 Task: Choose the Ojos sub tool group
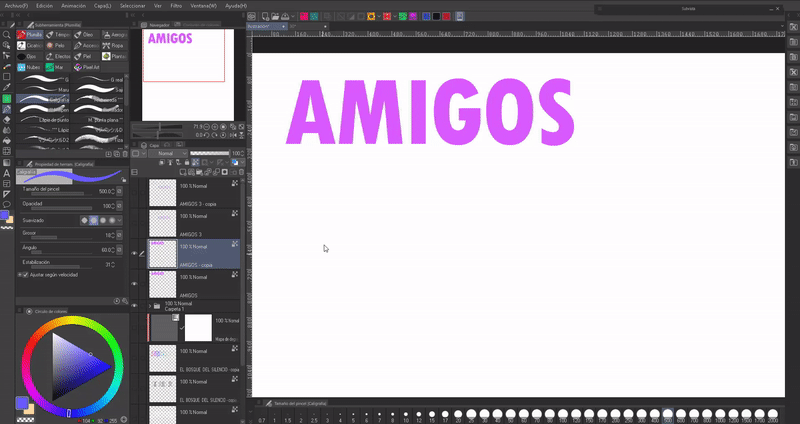click(30, 56)
